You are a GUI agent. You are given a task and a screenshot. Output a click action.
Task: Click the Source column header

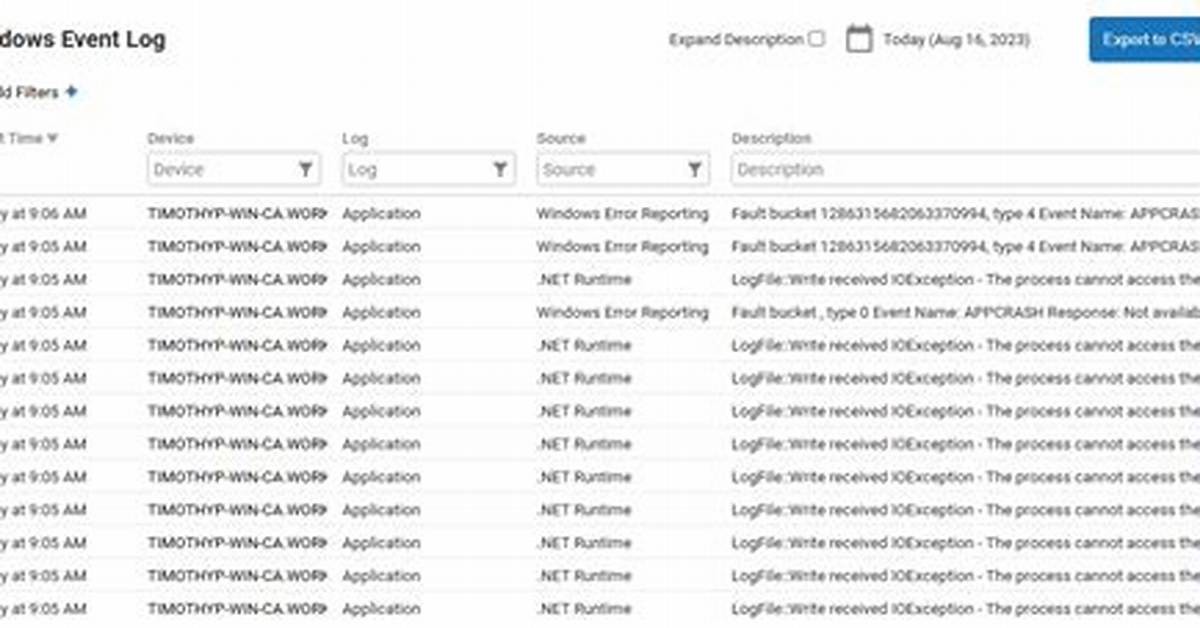tap(561, 138)
